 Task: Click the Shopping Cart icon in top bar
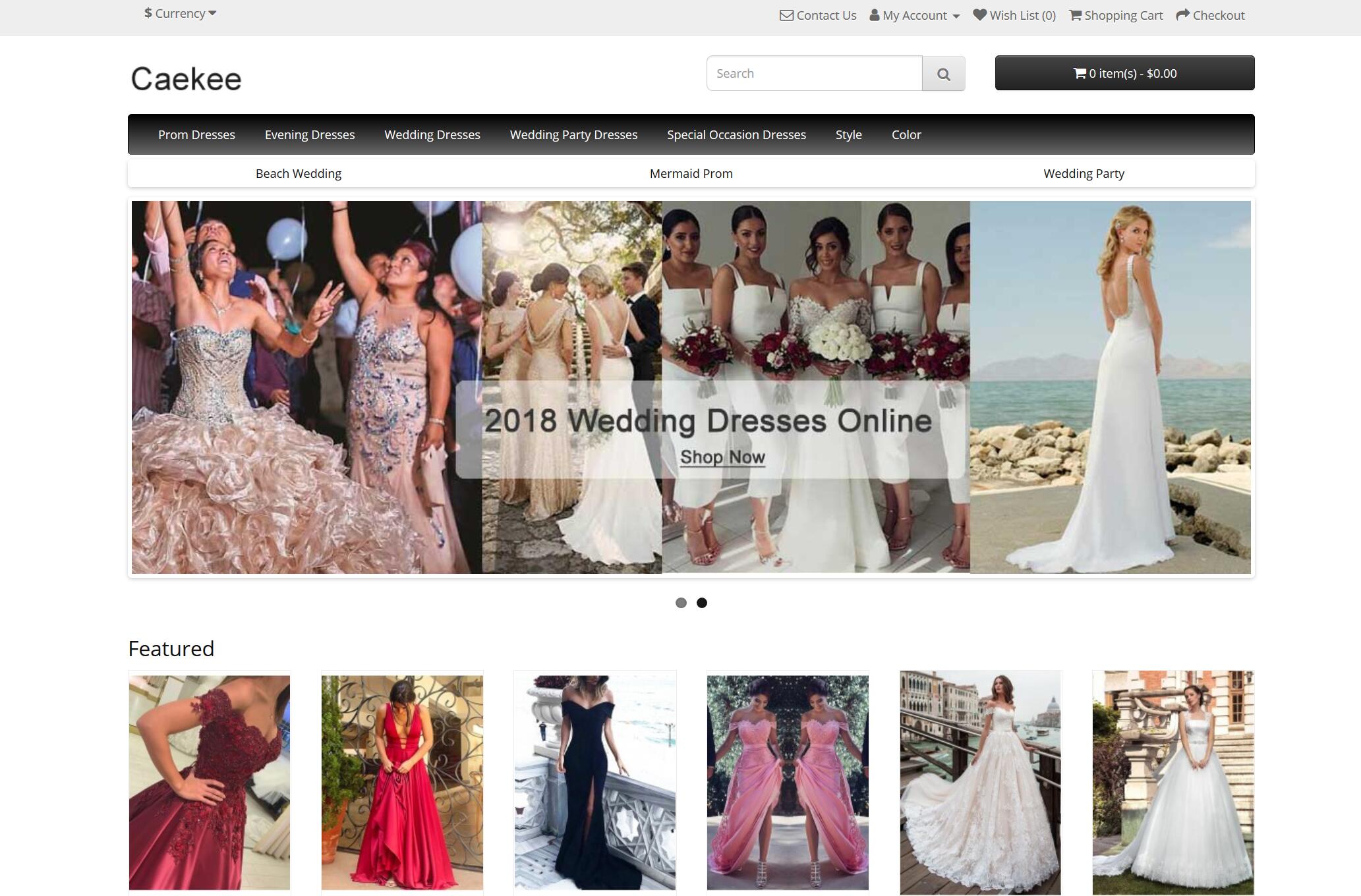[1075, 15]
